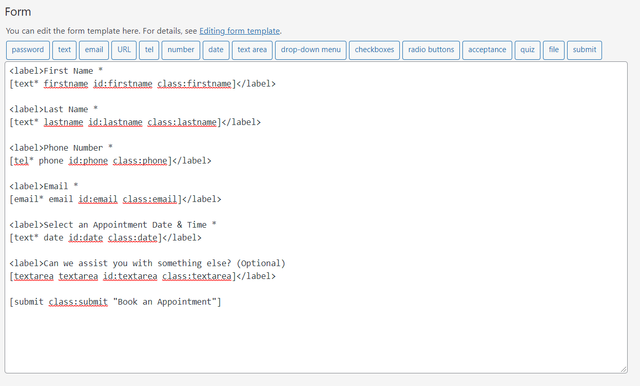
Task: Insert a drop-down menu tag
Action: (x=311, y=50)
